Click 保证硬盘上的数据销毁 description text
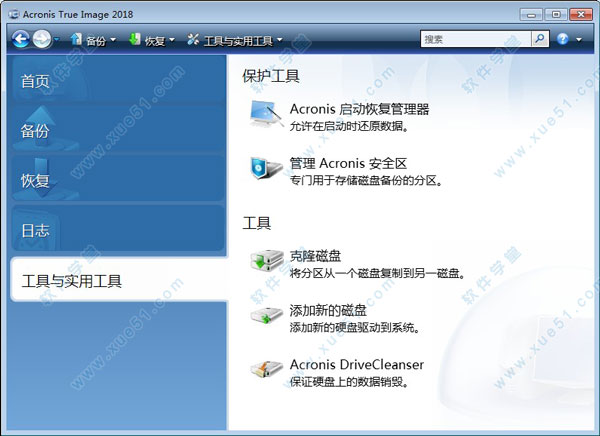 349,382
